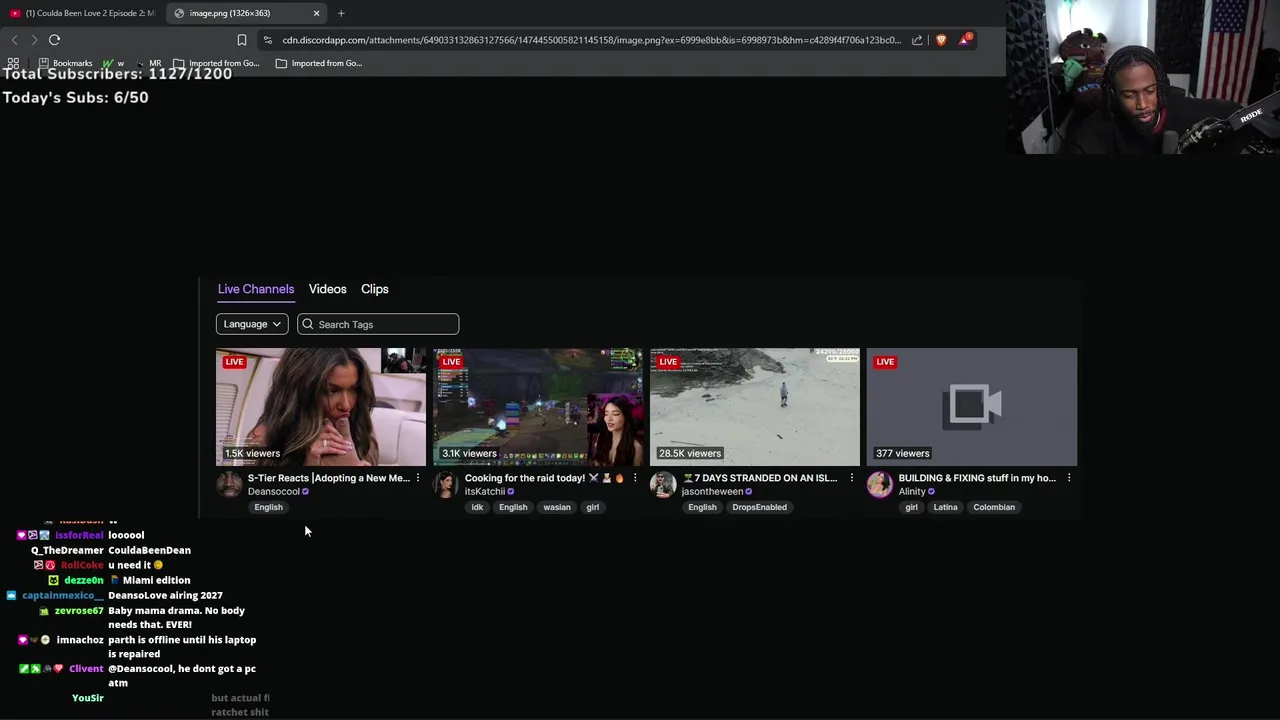Switch to the Videos tab
This screenshot has width=1280, height=720.
point(327,289)
